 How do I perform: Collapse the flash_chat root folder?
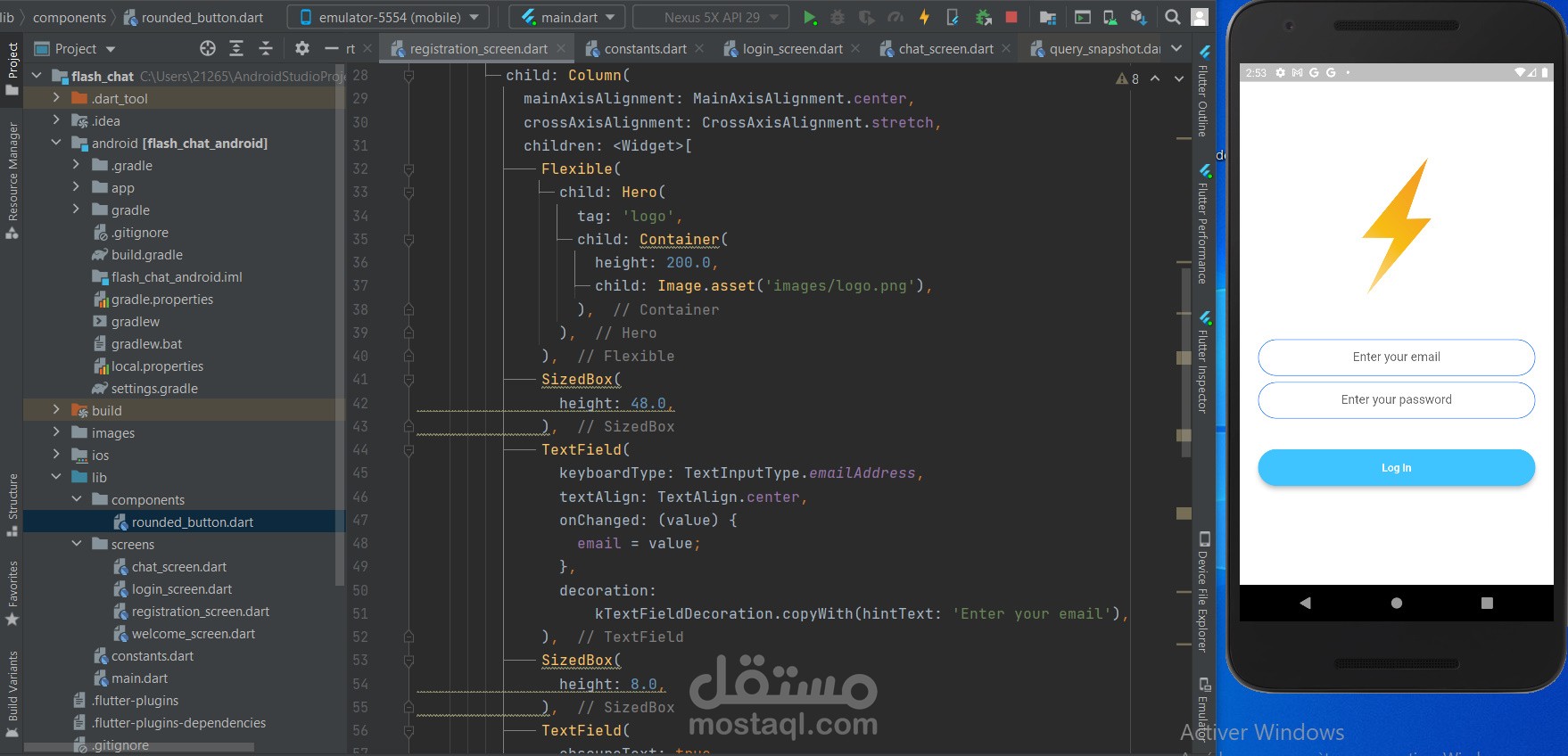coord(37,76)
